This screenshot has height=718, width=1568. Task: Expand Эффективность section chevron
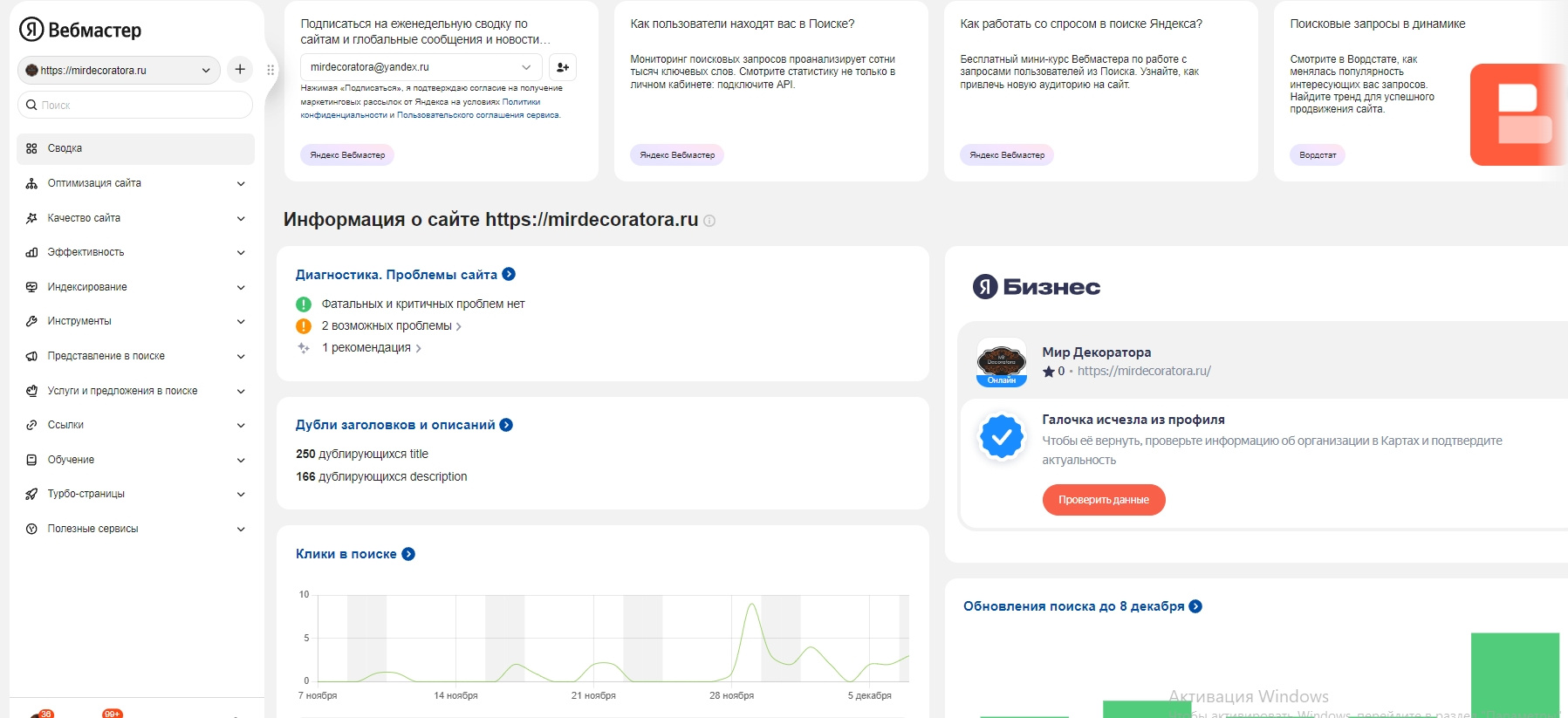(x=241, y=252)
